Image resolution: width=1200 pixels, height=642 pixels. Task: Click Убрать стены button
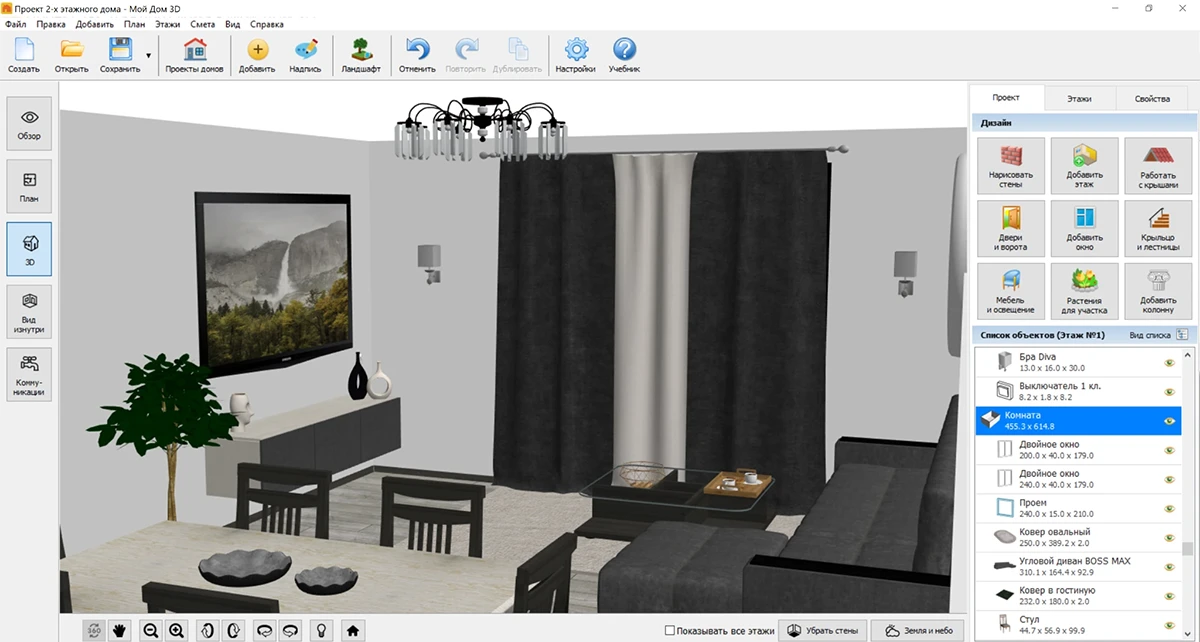[823, 631]
